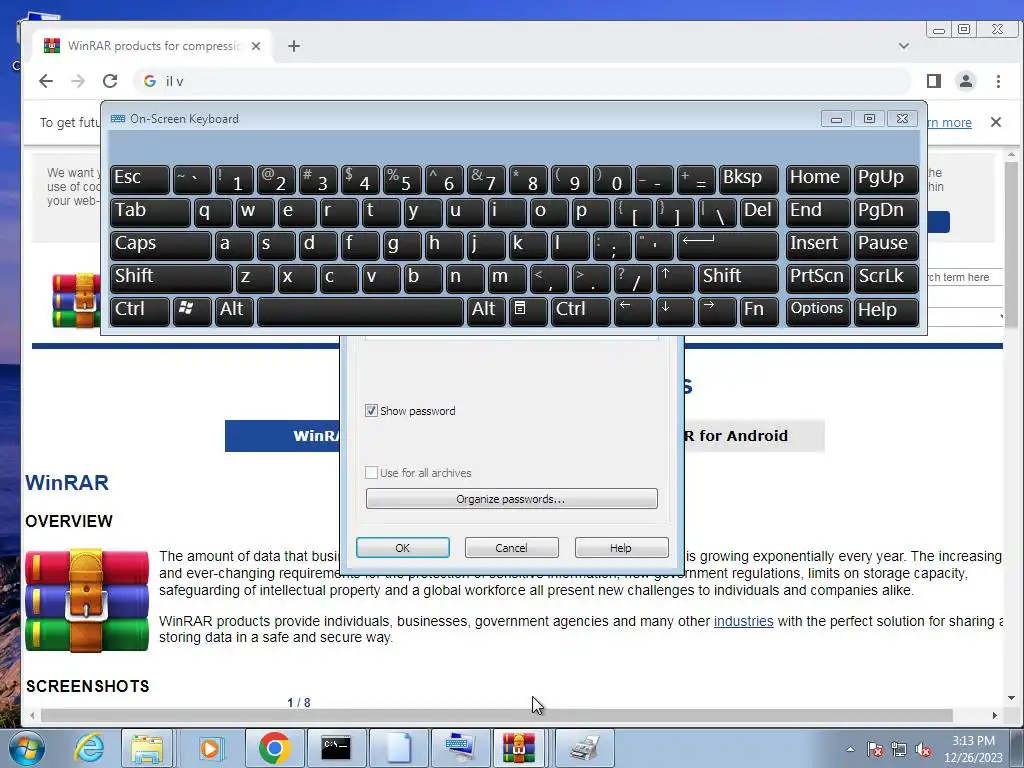Expand Chrome tab search chevron
This screenshot has width=1024, height=768.
[904, 46]
